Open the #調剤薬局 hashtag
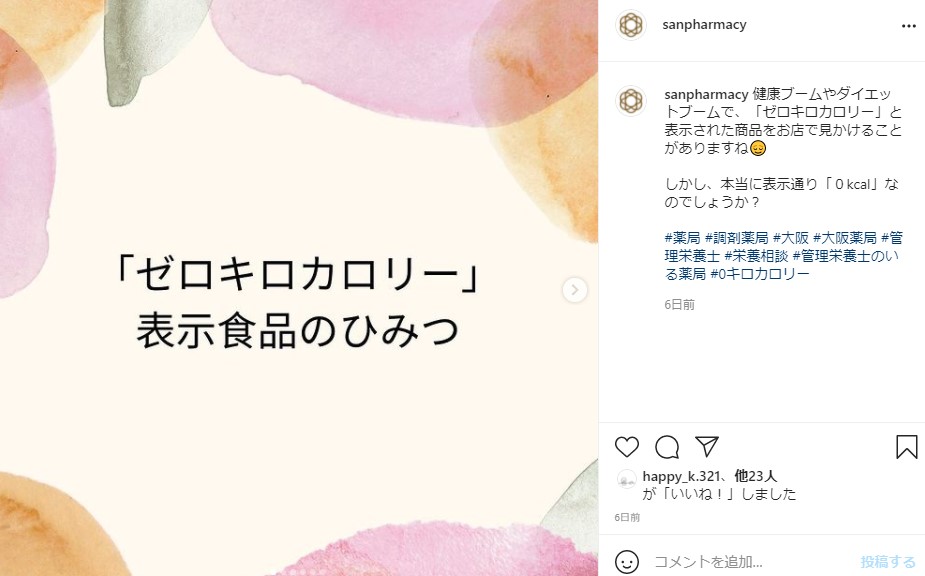This screenshot has width=925, height=576. pyautogui.click(x=736, y=238)
